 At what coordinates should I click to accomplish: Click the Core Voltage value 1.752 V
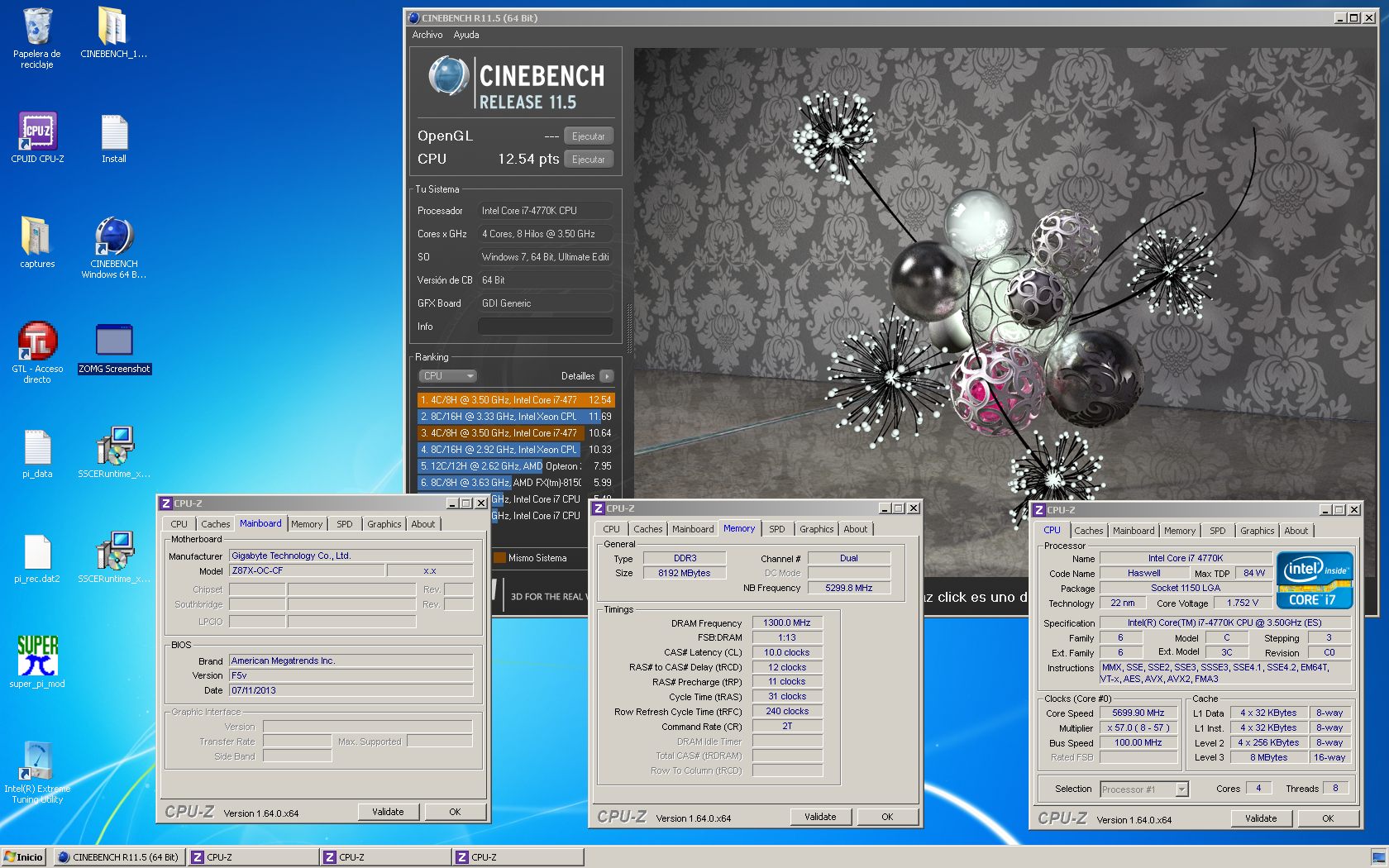click(1243, 603)
